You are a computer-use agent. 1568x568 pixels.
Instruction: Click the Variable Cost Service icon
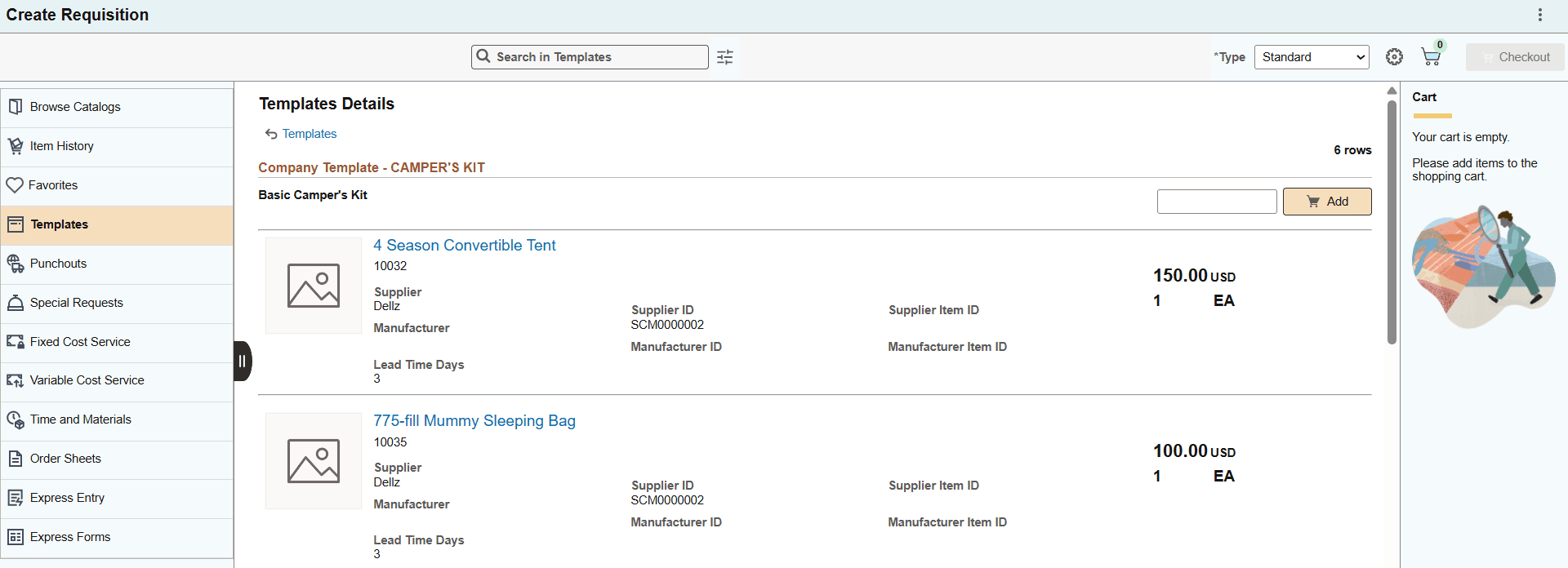tap(16, 380)
